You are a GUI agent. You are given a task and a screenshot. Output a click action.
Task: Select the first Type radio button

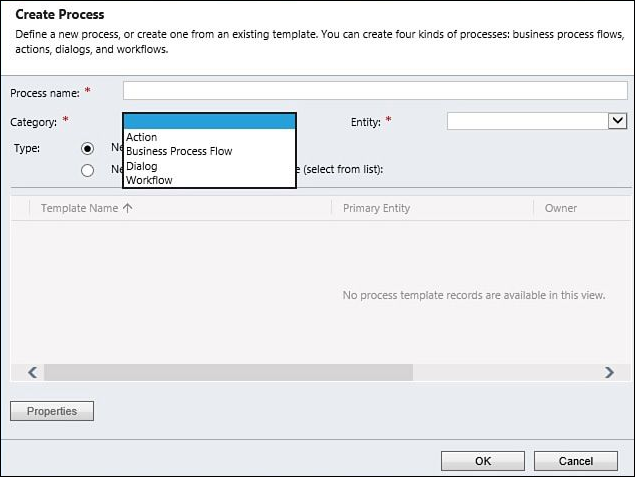pyautogui.click(x=87, y=149)
